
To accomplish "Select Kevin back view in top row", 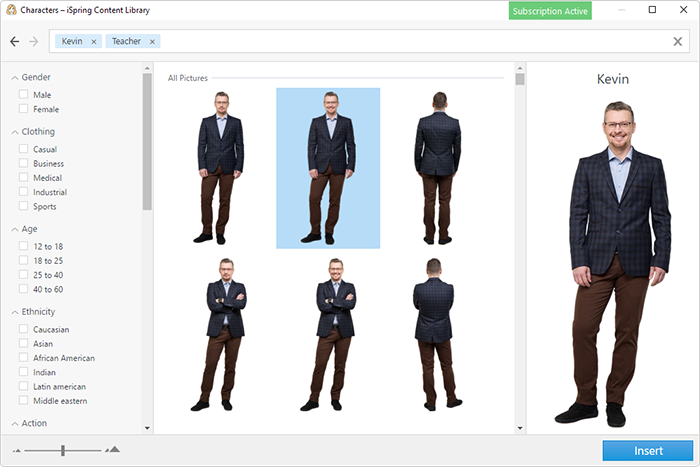I will click(438, 168).
